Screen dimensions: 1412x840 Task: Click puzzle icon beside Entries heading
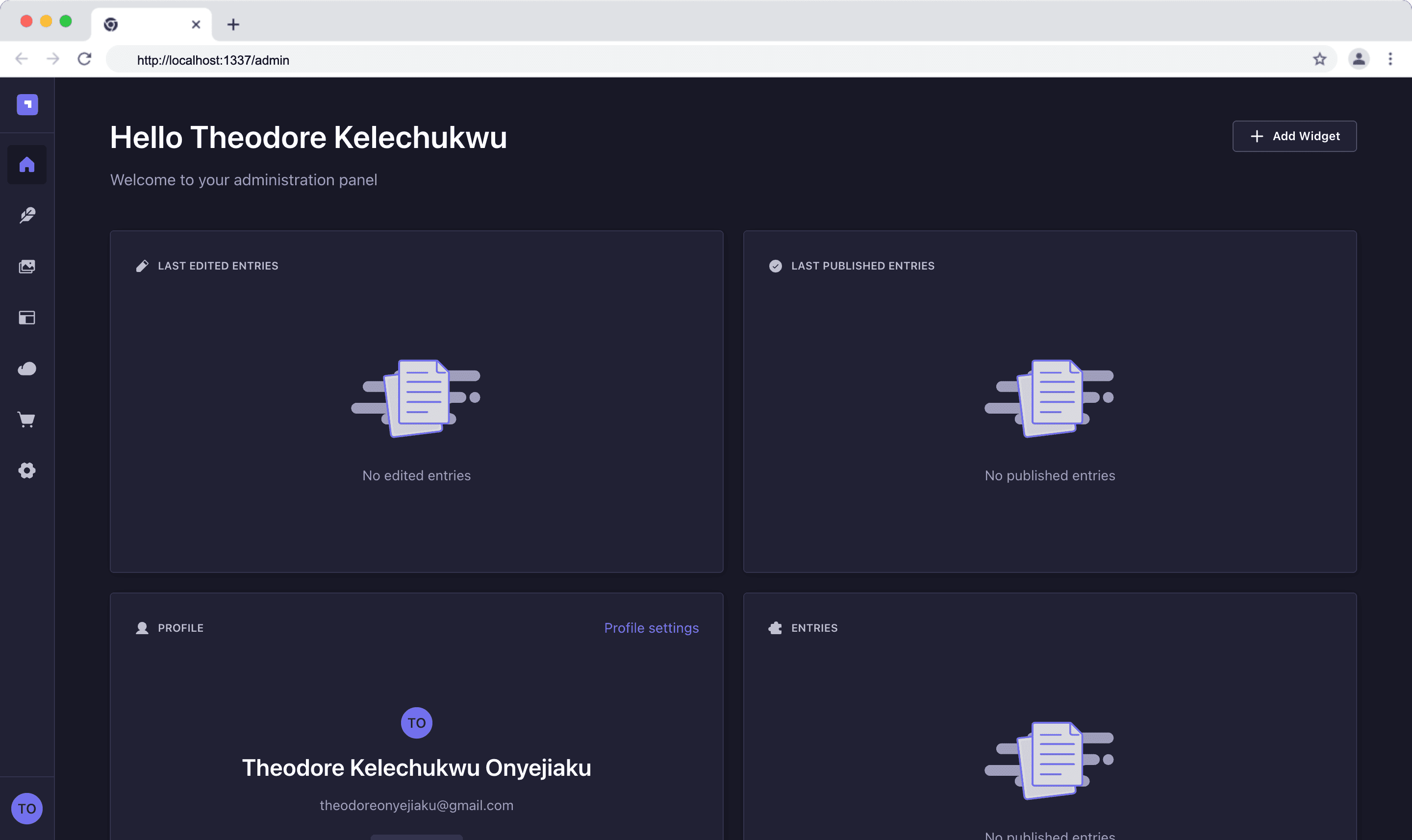776,628
